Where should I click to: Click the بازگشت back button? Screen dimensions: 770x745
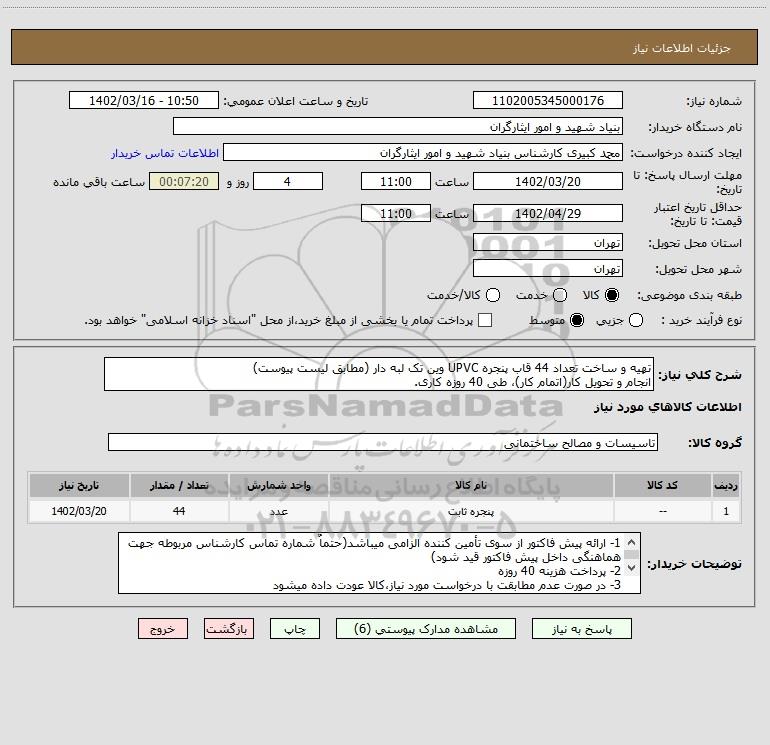point(229,629)
